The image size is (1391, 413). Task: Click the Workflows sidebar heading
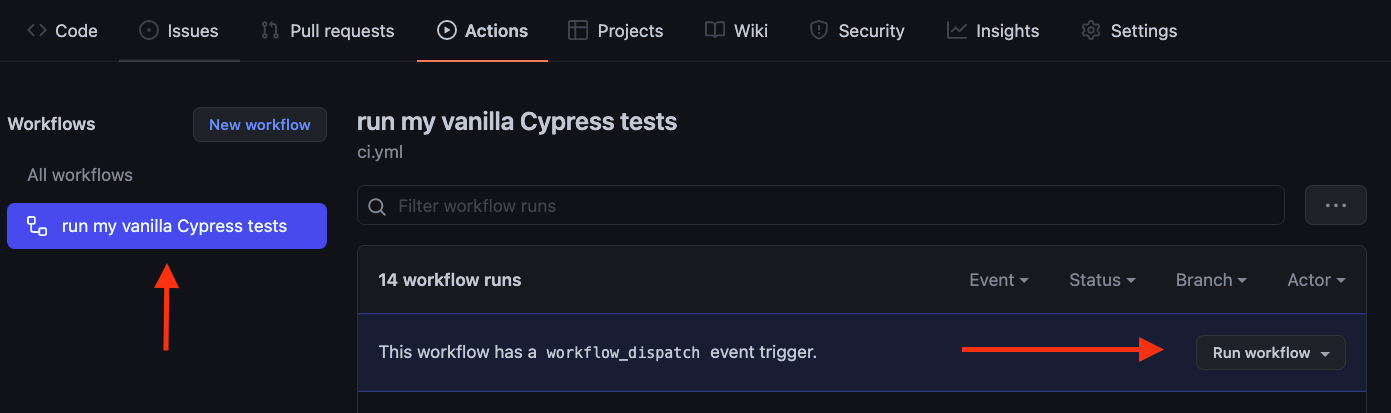point(52,124)
